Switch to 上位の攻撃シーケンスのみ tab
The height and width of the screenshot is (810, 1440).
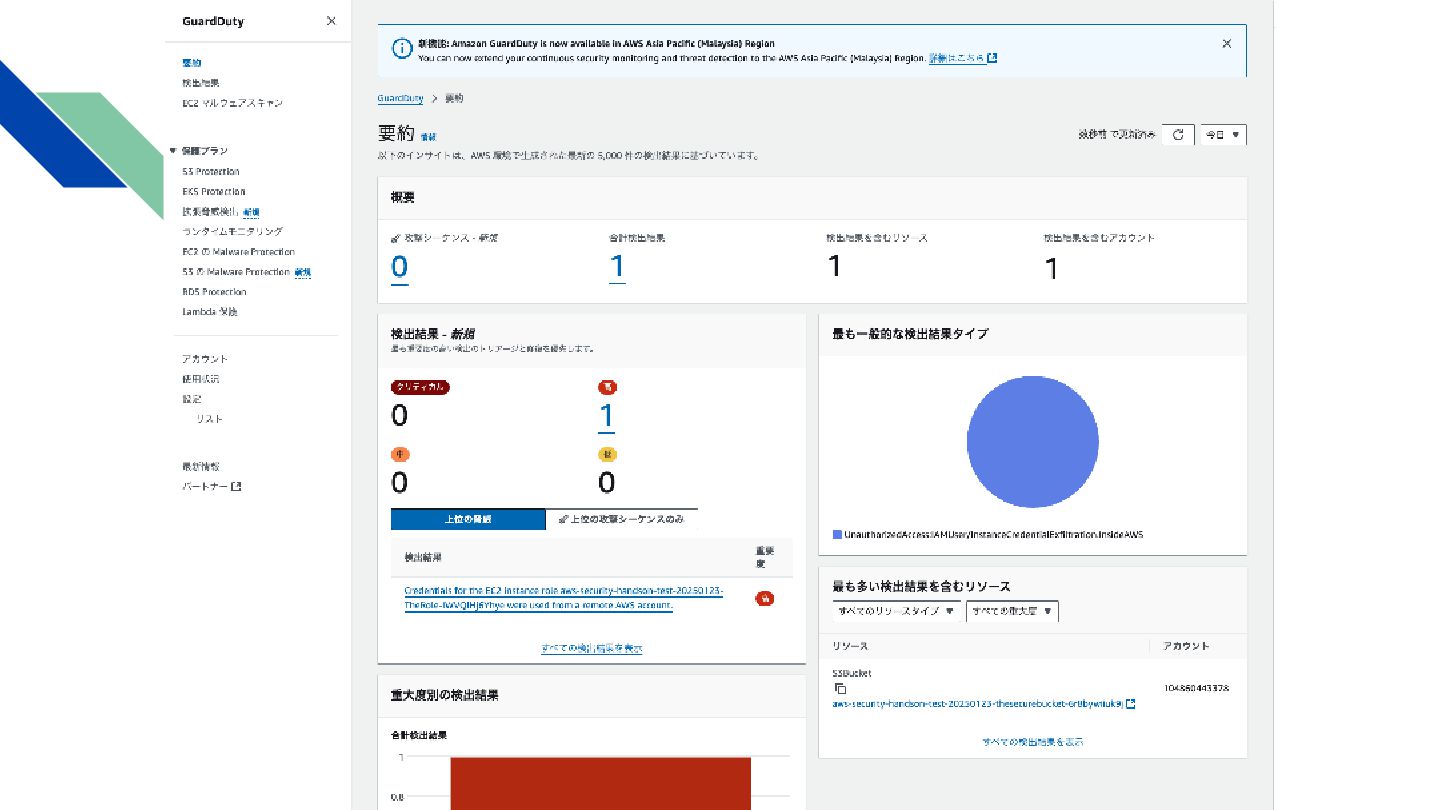click(x=622, y=519)
